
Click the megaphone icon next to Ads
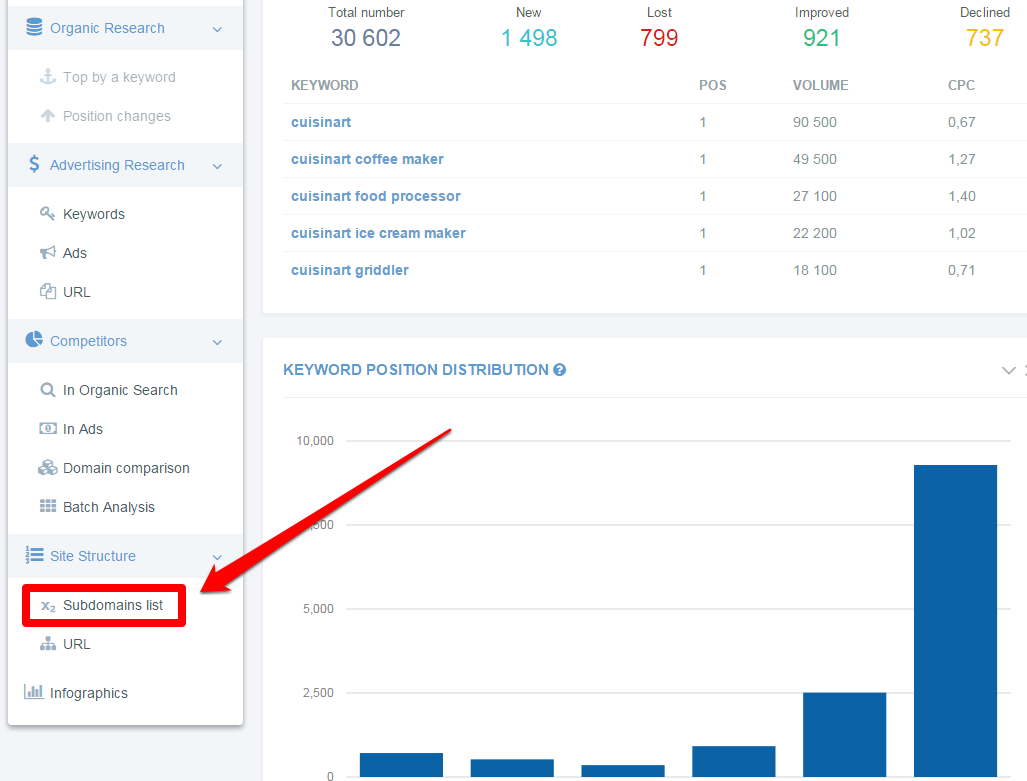pyautogui.click(x=48, y=252)
